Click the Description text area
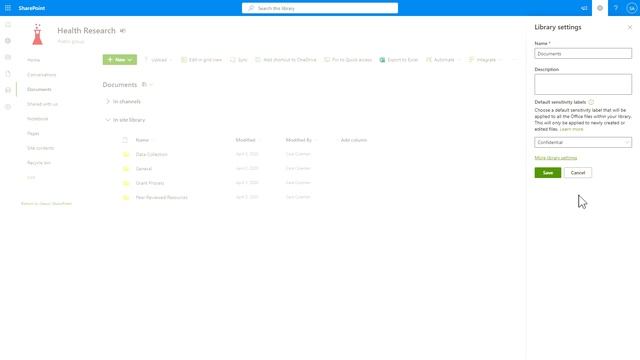Viewport: 640px width, 360px height. click(x=583, y=84)
